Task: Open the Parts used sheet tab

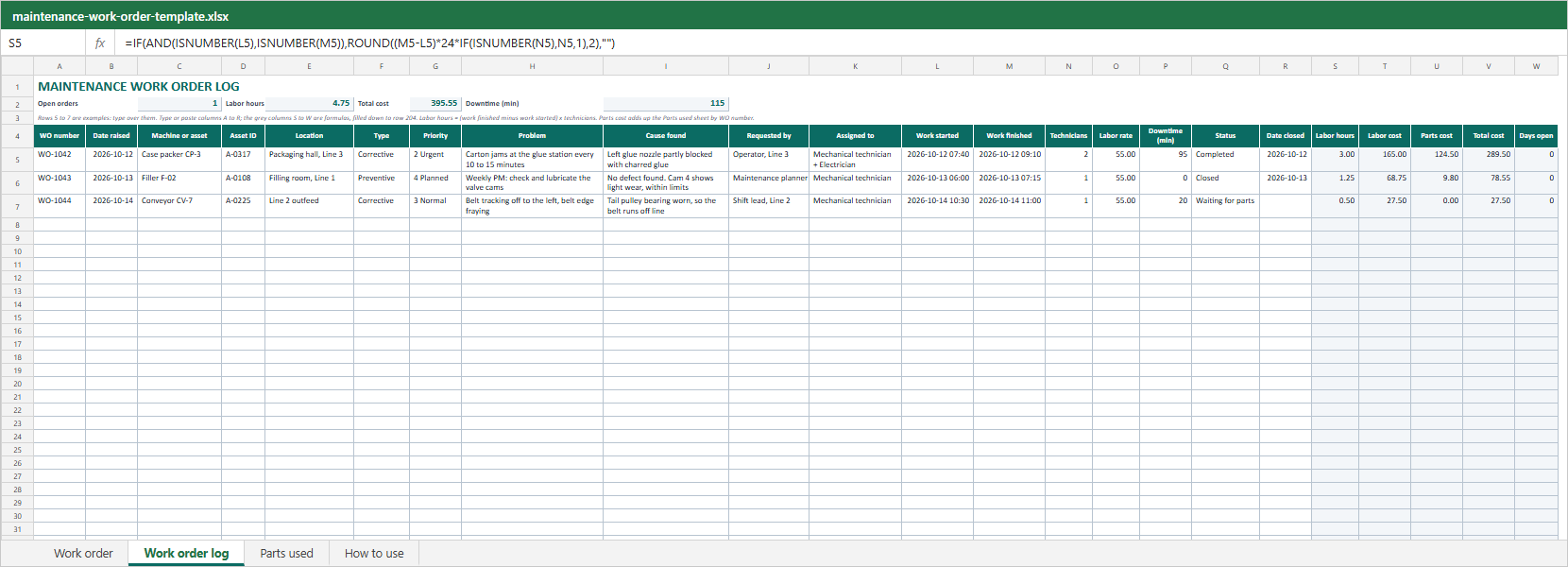Action: (286, 554)
